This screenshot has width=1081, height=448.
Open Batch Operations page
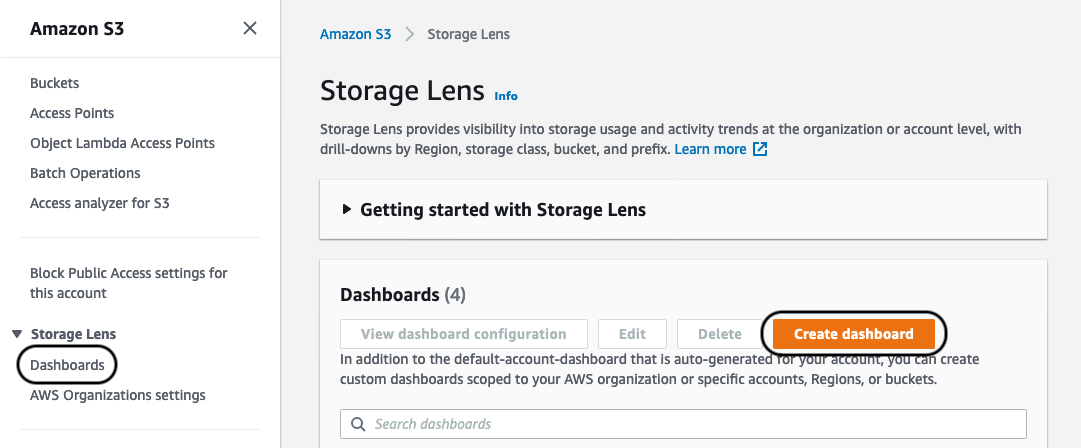click(85, 173)
